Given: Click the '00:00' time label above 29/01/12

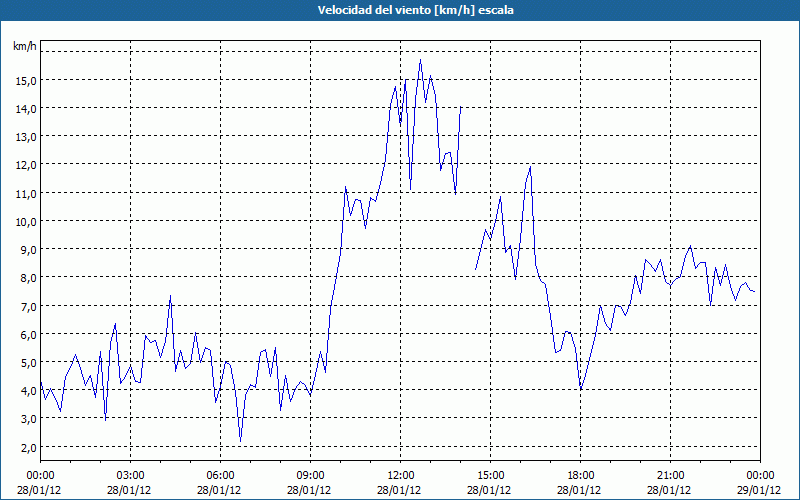Looking at the screenshot, I should (760, 476).
